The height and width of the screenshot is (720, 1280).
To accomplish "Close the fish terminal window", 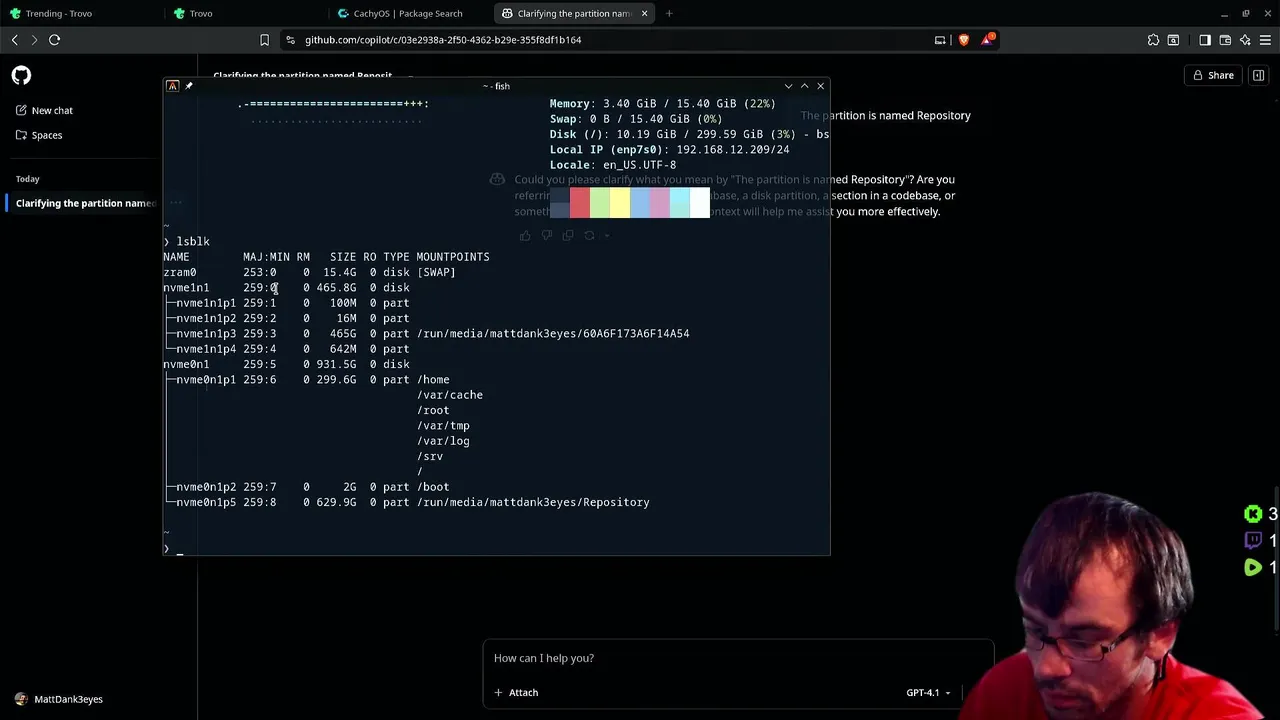I will click(x=820, y=86).
